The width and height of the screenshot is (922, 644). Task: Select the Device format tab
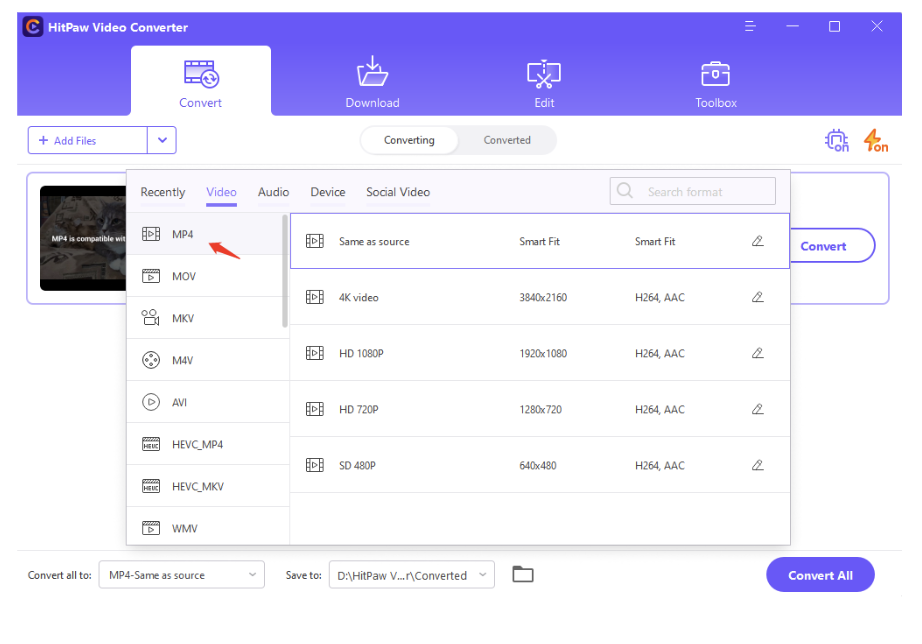pos(328,192)
